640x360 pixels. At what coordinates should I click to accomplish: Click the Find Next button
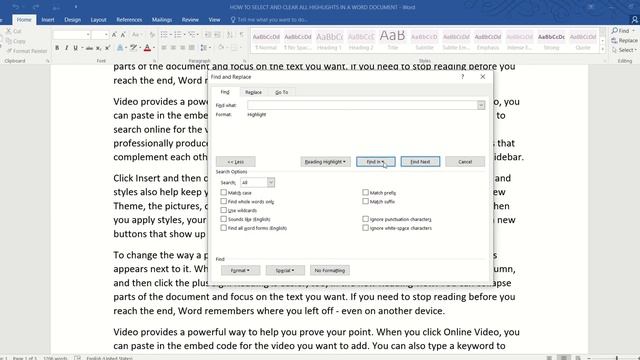point(420,162)
